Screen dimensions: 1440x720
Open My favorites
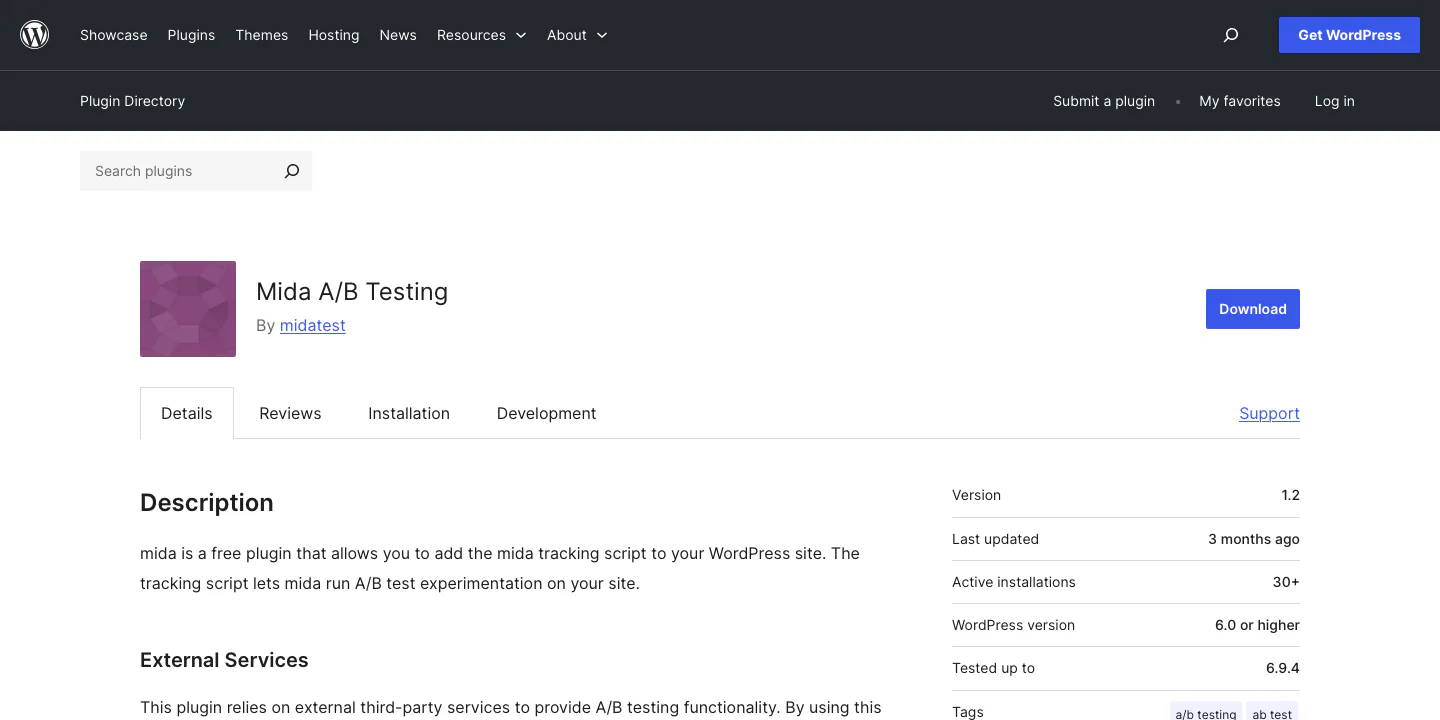point(1240,101)
